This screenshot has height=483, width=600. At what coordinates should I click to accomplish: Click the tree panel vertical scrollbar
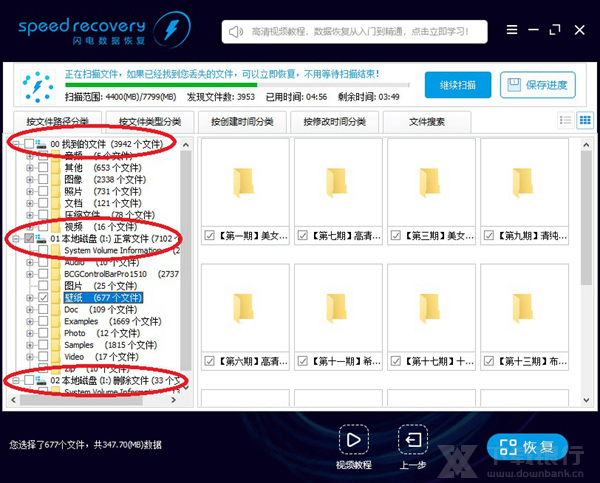[x=186, y=260]
